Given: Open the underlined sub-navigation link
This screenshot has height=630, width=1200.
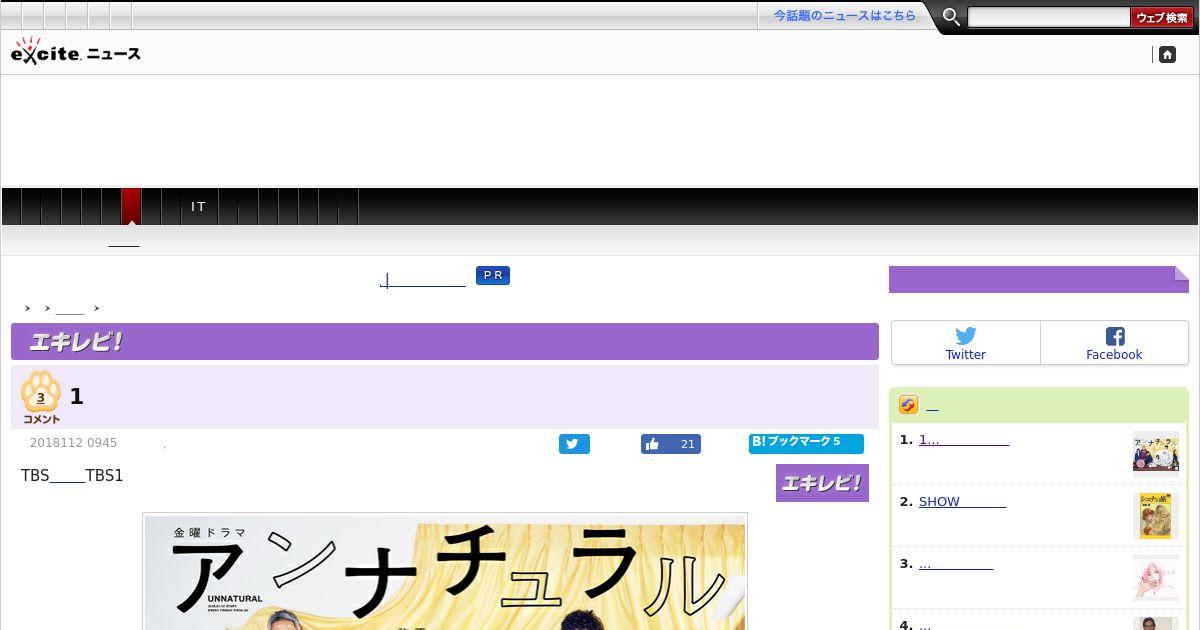Looking at the screenshot, I should (x=124, y=241).
